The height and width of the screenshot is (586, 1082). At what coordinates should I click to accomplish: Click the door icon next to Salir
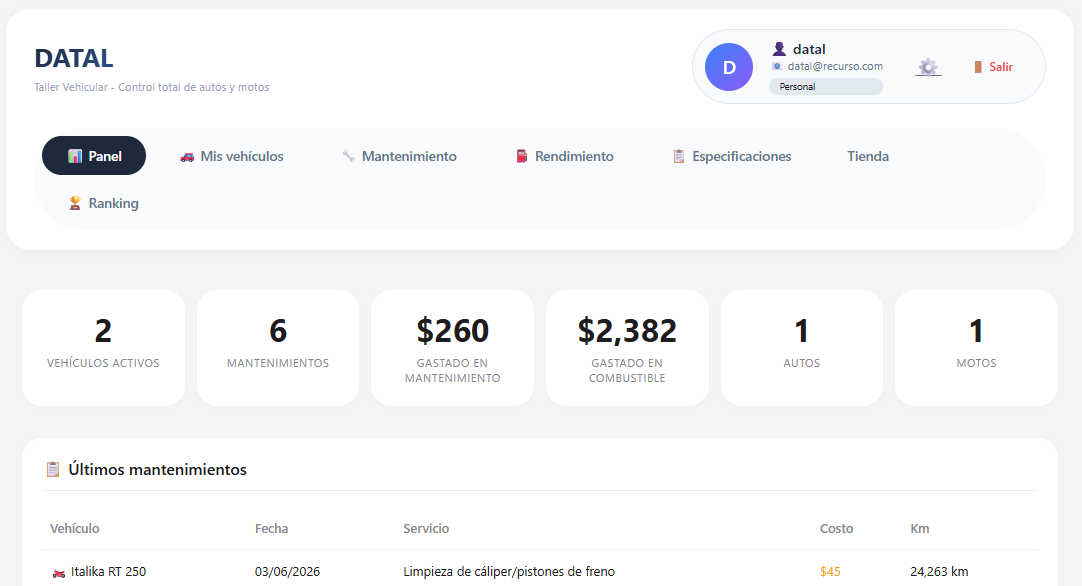pos(978,67)
